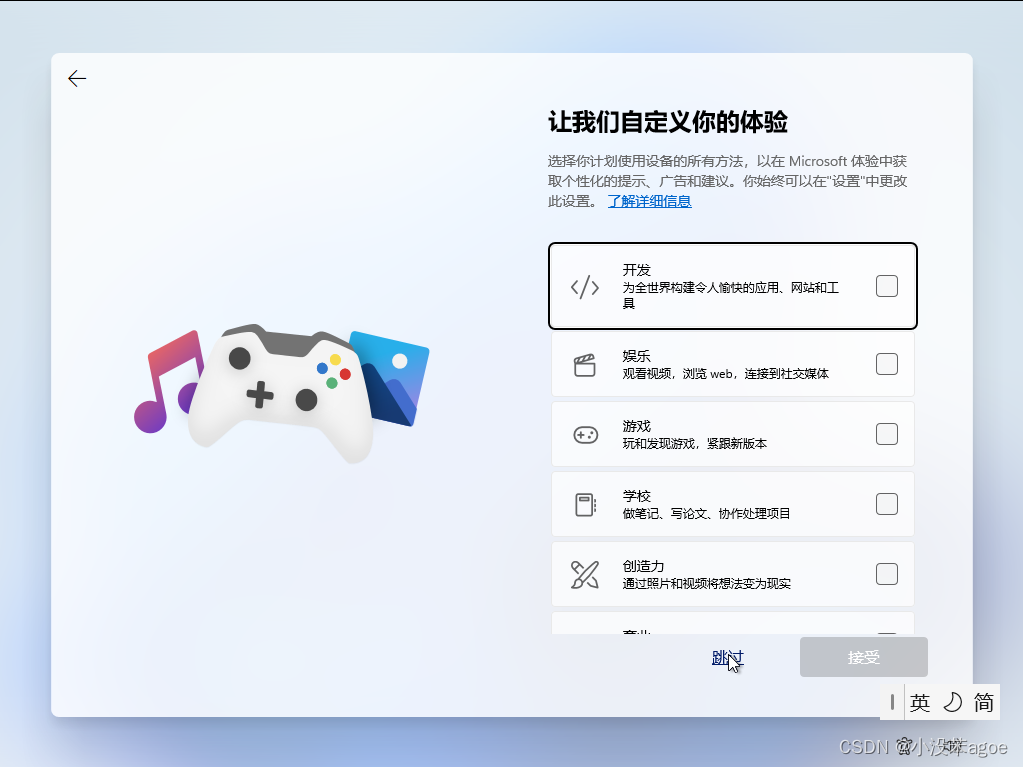Screen dimensions: 1023x767
Task: Switch IME 英 language mode
Action: tap(920, 702)
